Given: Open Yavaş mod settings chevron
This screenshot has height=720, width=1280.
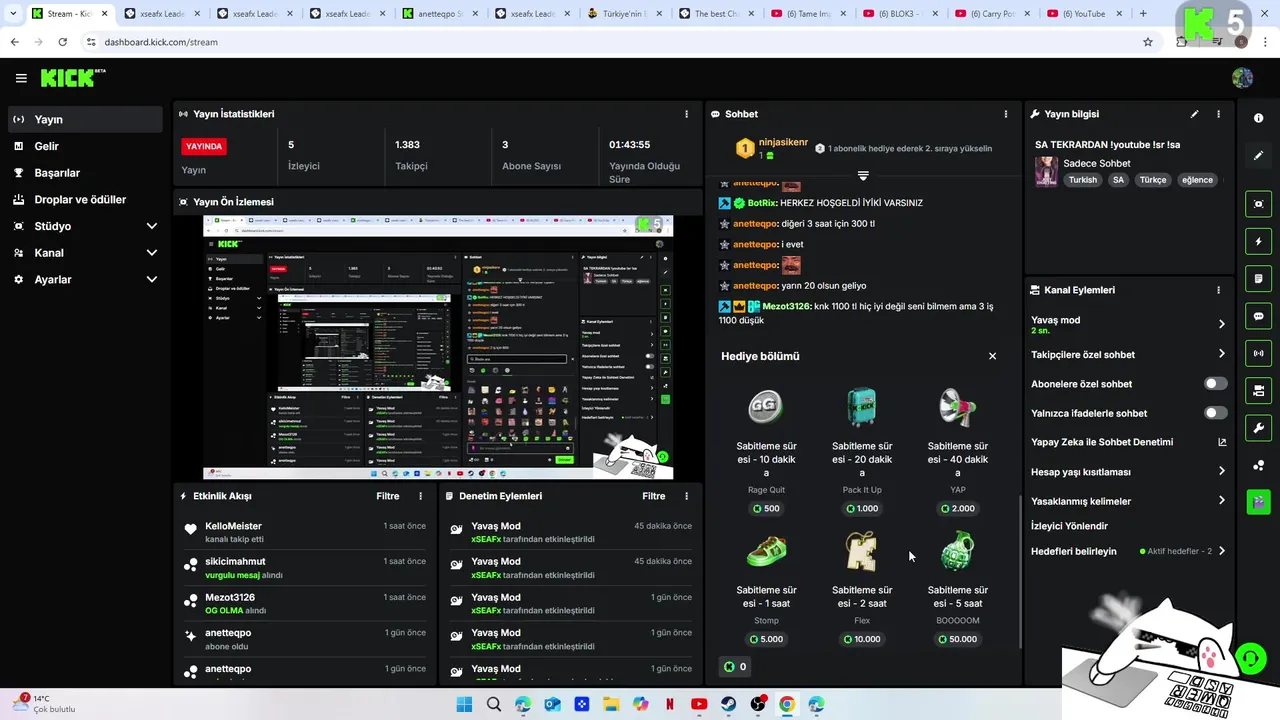Looking at the screenshot, I should tap(1221, 324).
